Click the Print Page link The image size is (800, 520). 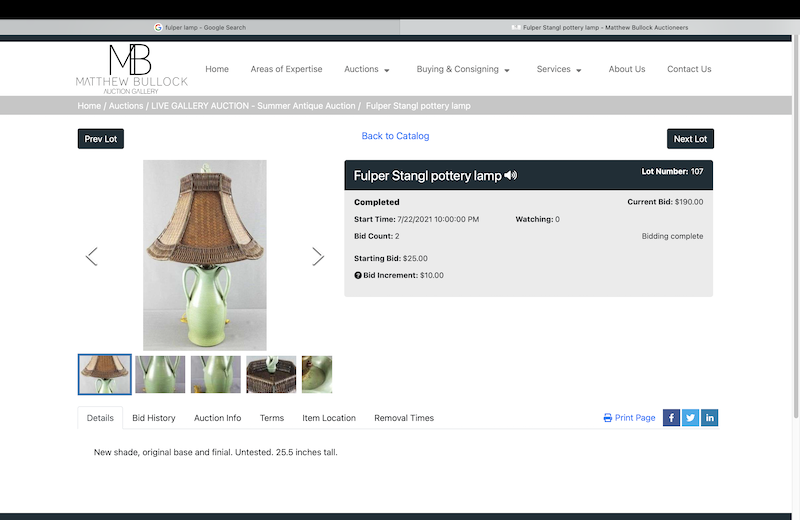pyautogui.click(x=629, y=418)
